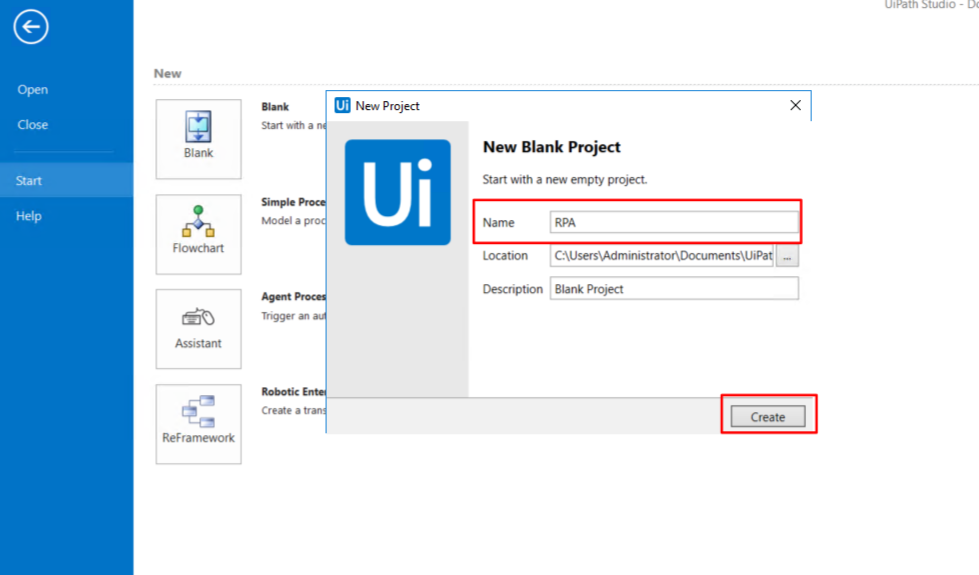979x575 pixels.
Task: Click the UiPath icon in dialog title bar
Action: pos(342,106)
